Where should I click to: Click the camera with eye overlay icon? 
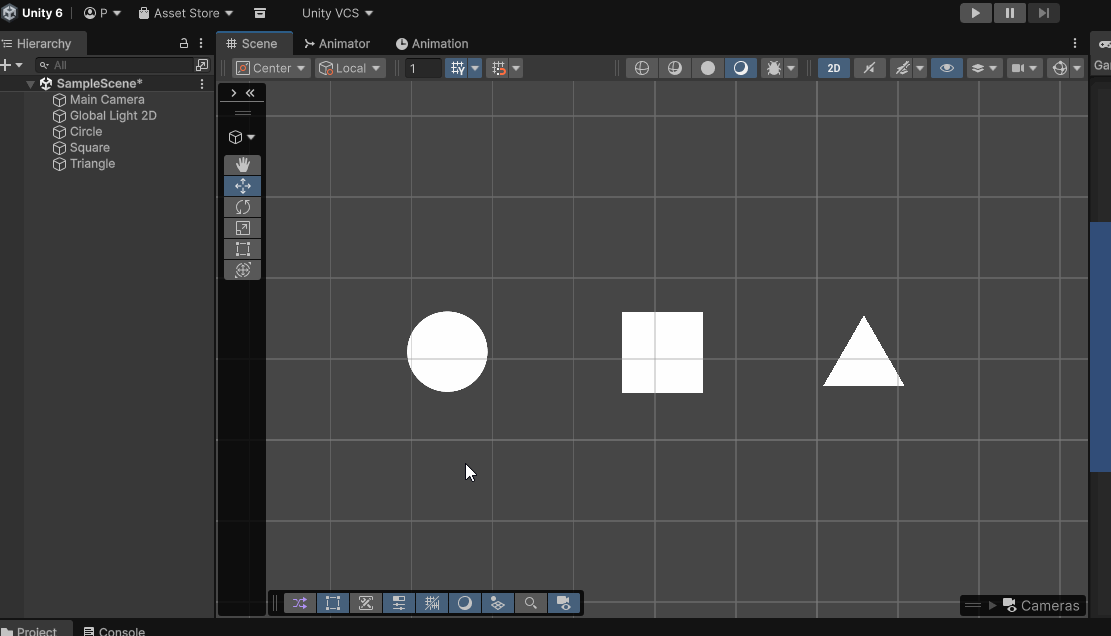tap(564, 603)
